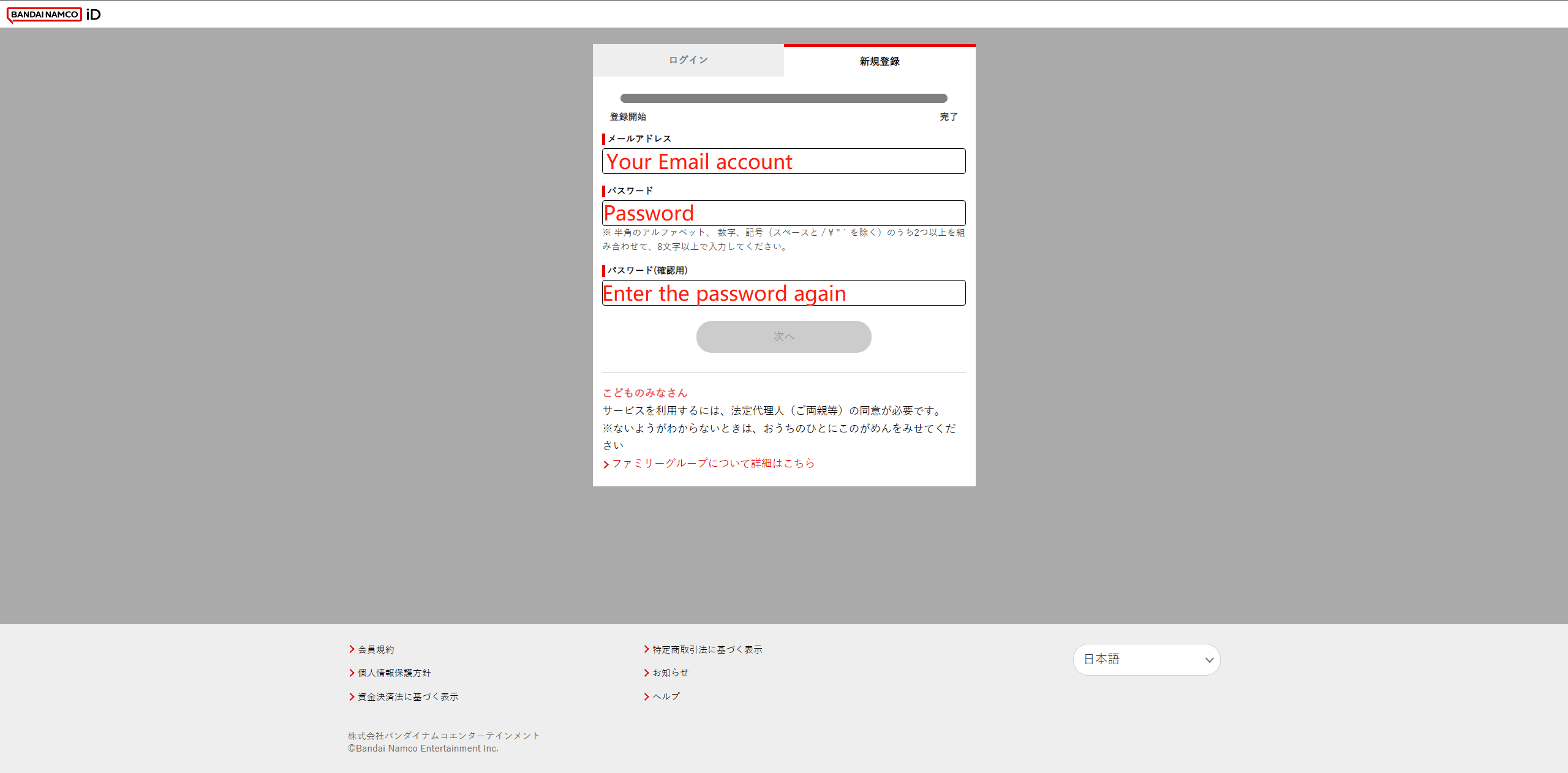The image size is (1568, 773).
Task: Open the ヘルプ footer link
Action: (666, 696)
